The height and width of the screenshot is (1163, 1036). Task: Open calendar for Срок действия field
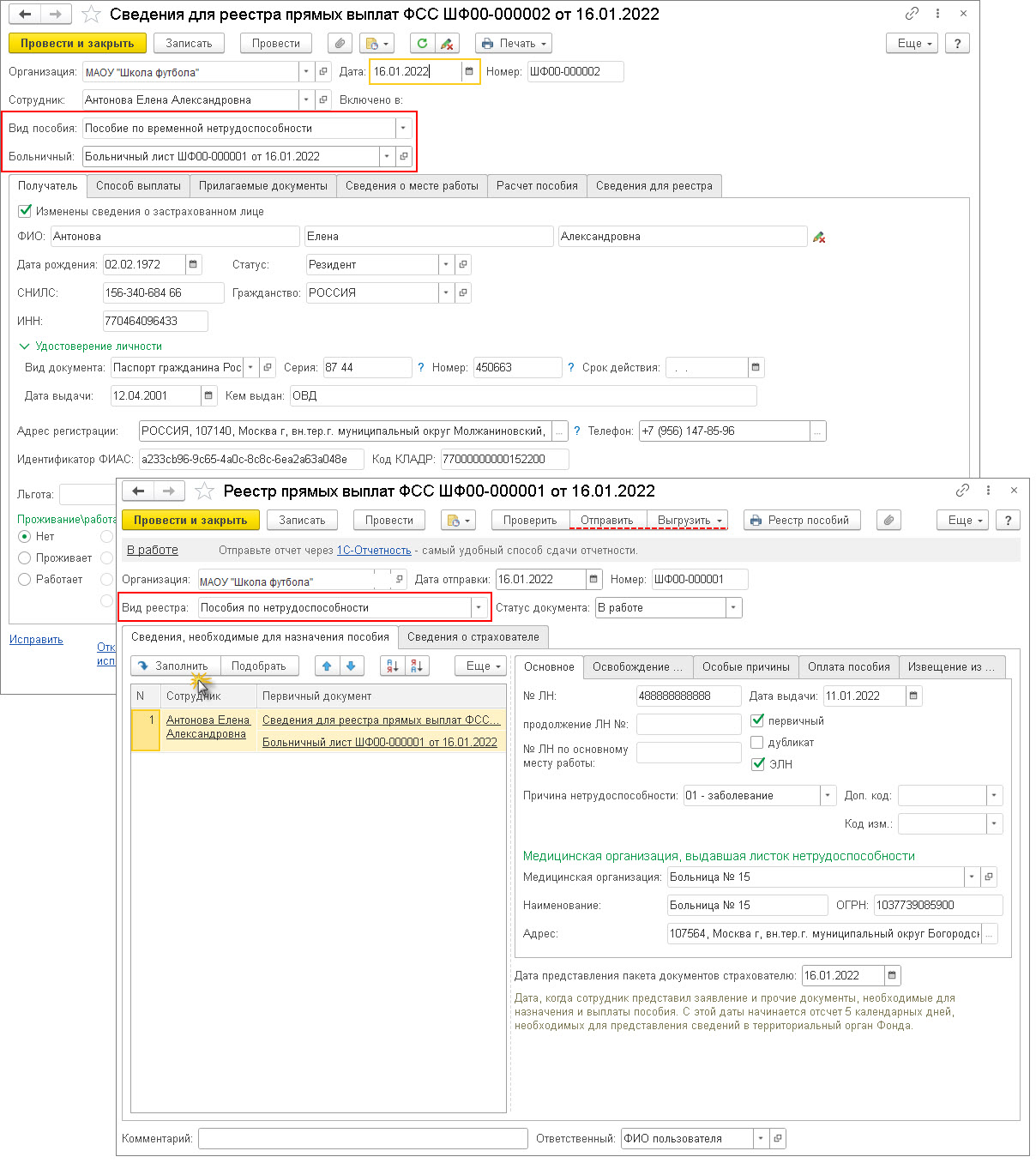point(756,367)
